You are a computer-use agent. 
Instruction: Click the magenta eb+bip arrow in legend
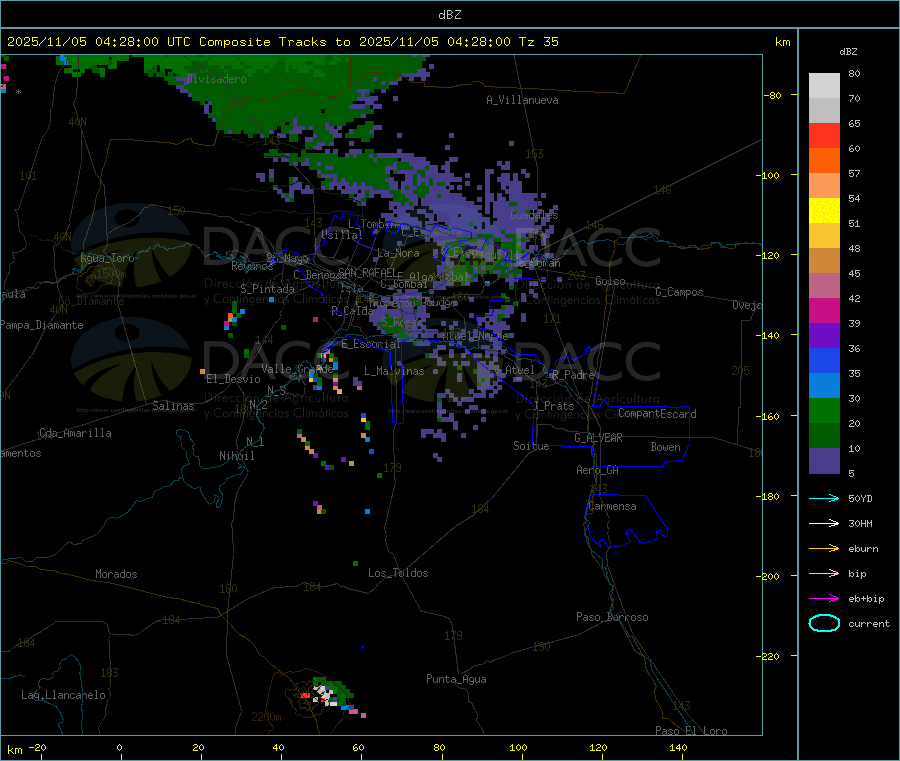tap(824, 598)
